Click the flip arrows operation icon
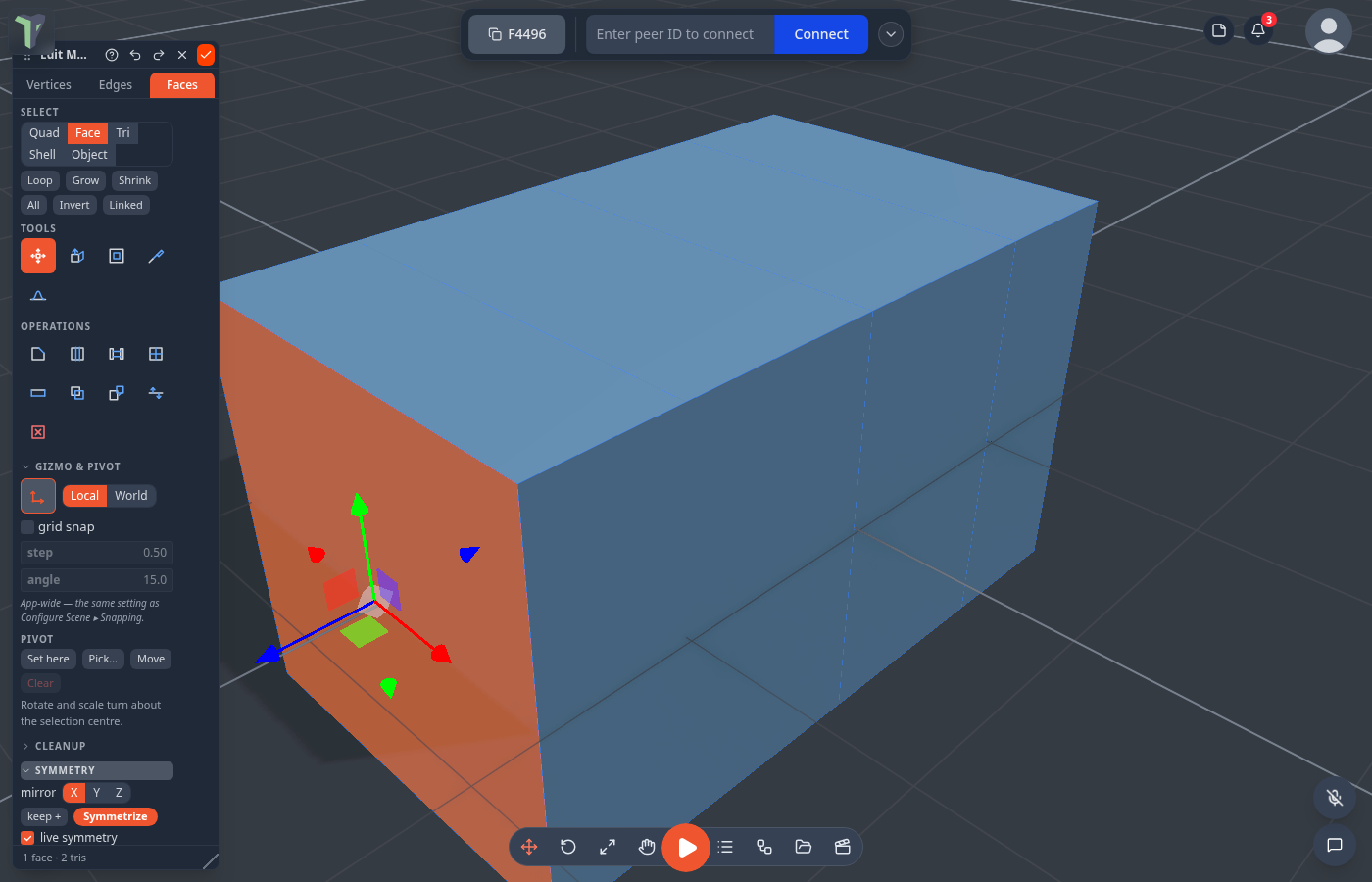This screenshot has height=882, width=1372. point(156,393)
